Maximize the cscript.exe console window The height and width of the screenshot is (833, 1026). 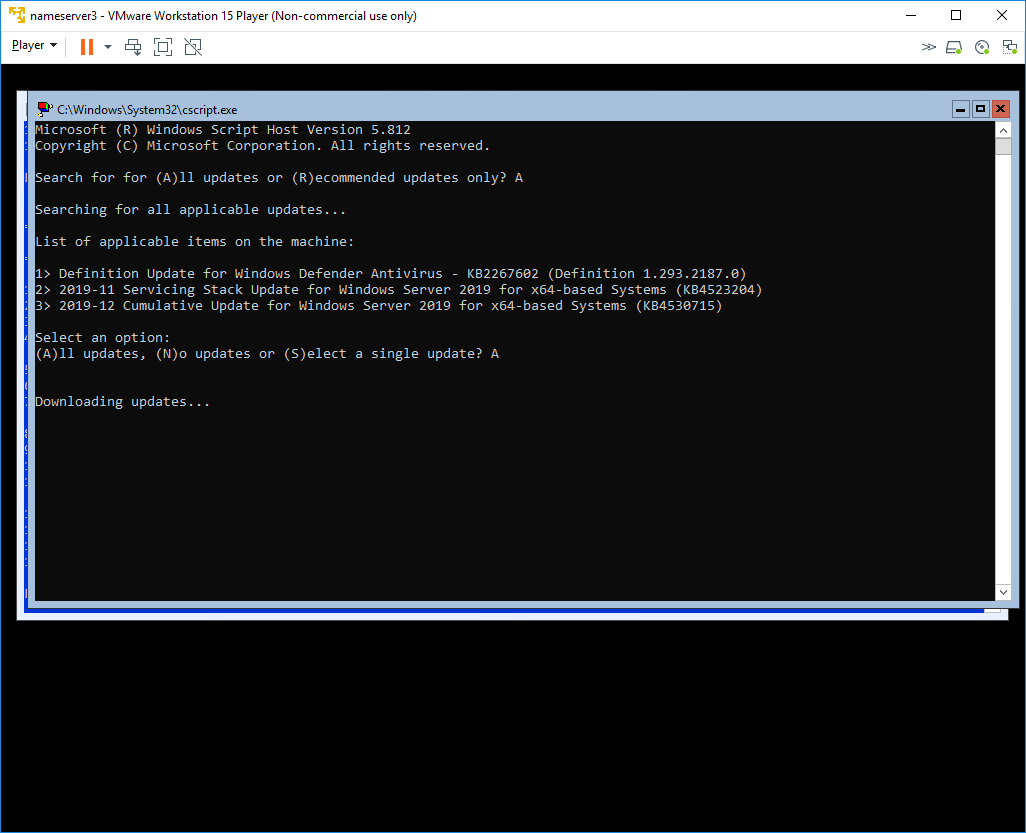click(x=980, y=109)
